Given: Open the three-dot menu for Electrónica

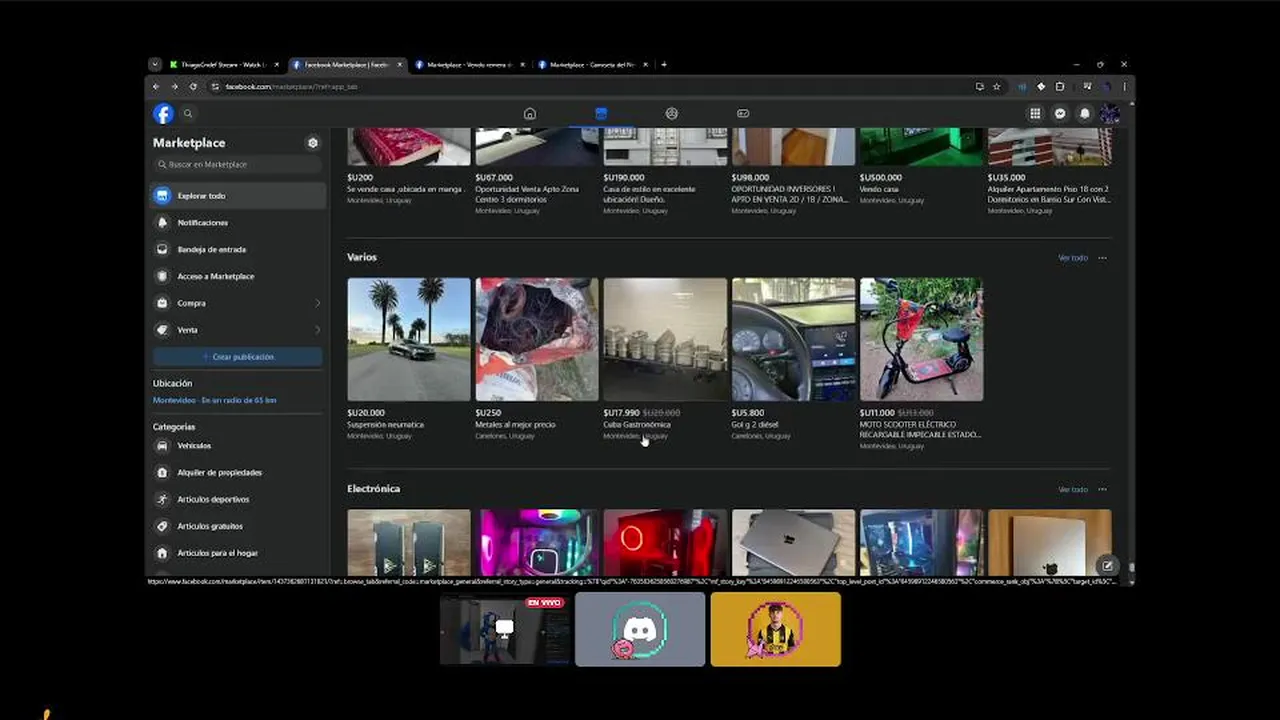Looking at the screenshot, I should [1102, 490].
